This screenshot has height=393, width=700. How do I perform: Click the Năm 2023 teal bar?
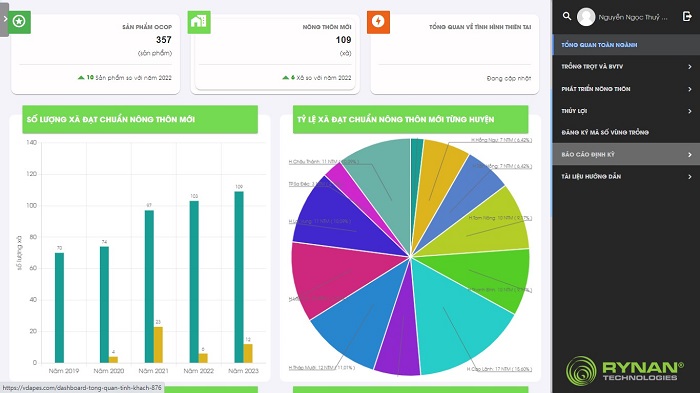coord(239,277)
